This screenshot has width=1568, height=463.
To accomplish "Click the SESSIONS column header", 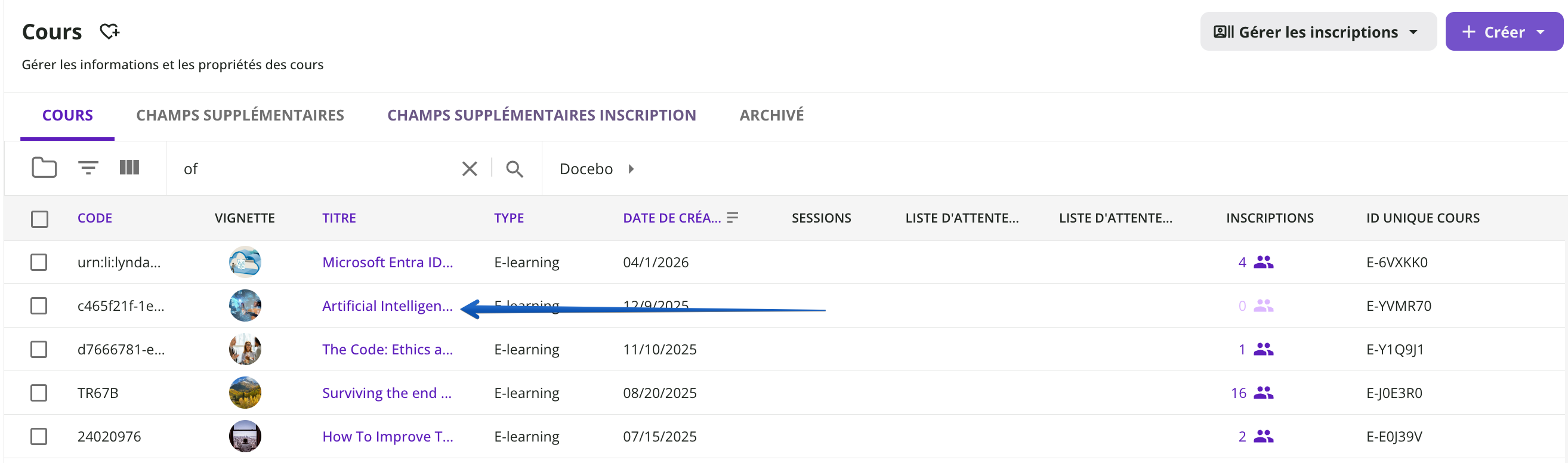I will pos(821,218).
